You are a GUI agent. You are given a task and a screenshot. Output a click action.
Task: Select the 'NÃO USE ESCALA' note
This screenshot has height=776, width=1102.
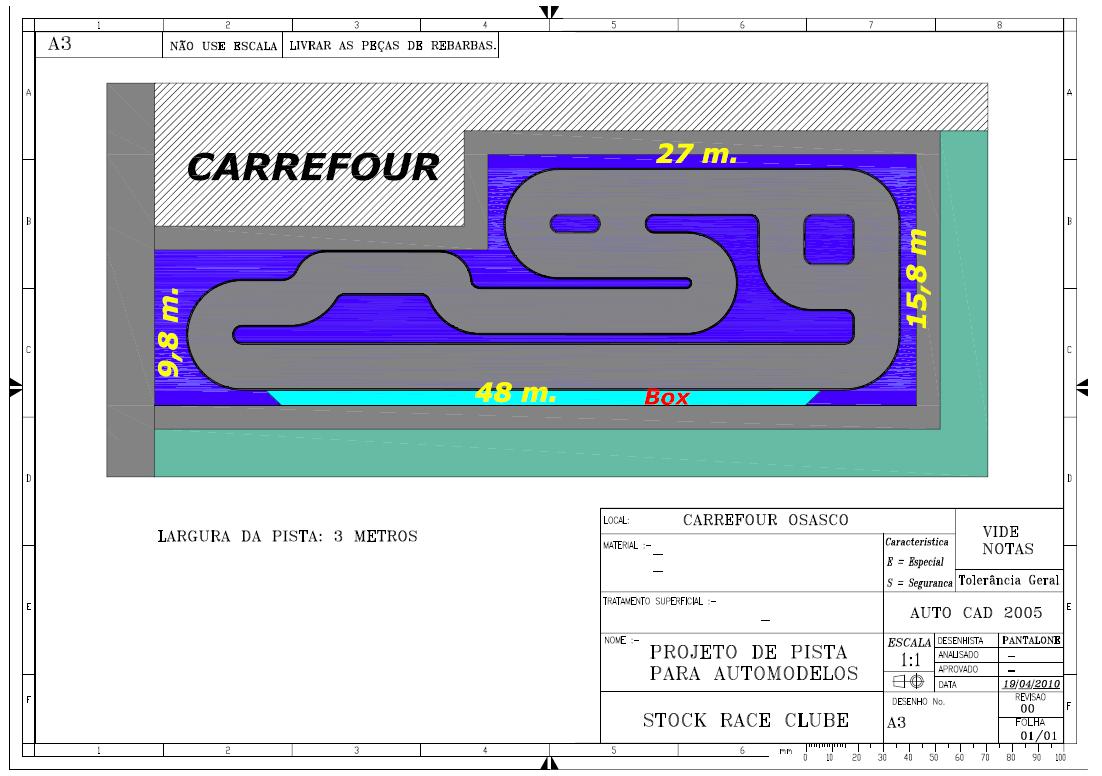223,46
